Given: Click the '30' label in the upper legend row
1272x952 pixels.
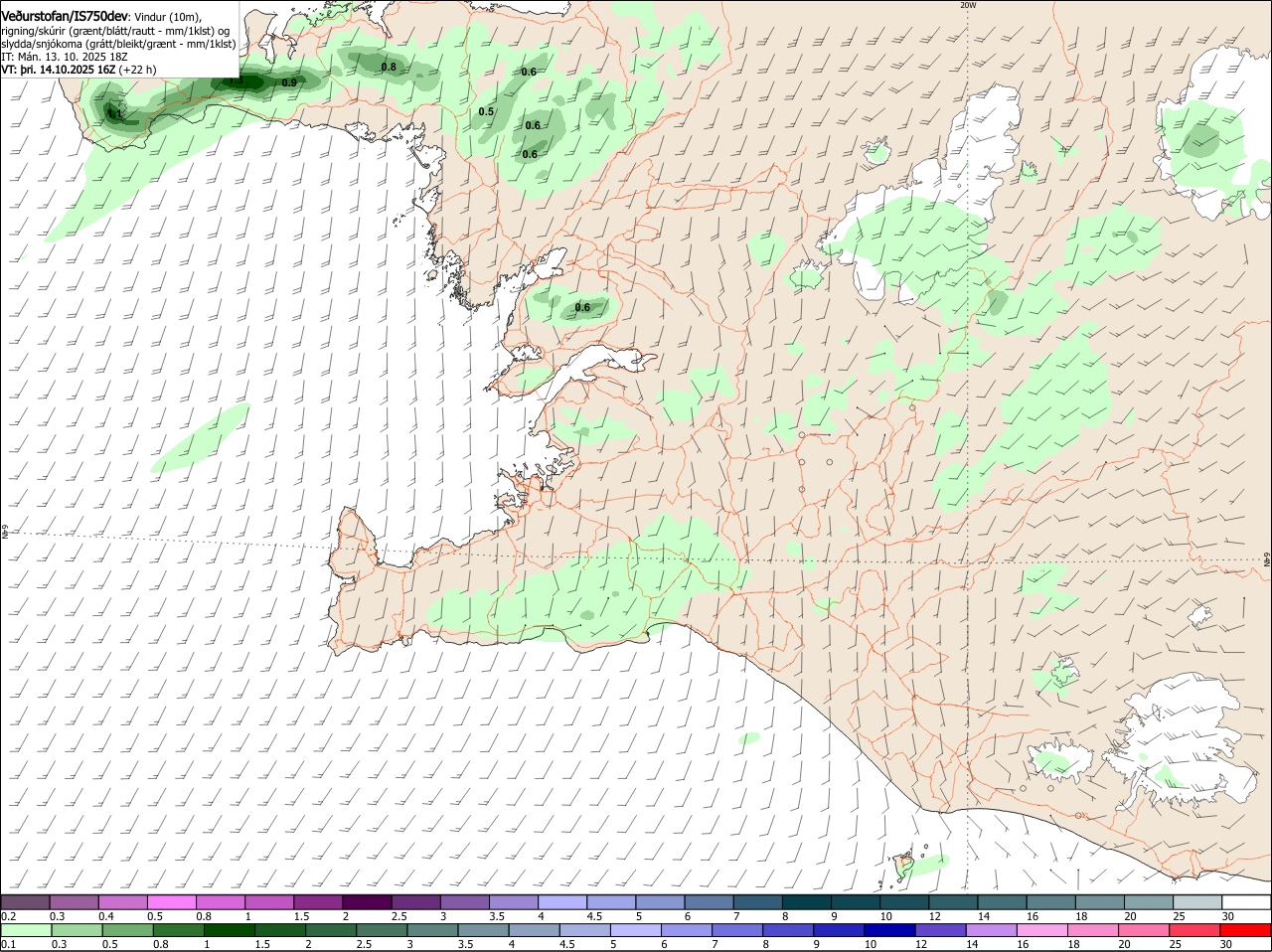Looking at the screenshot, I should 1228,916.
